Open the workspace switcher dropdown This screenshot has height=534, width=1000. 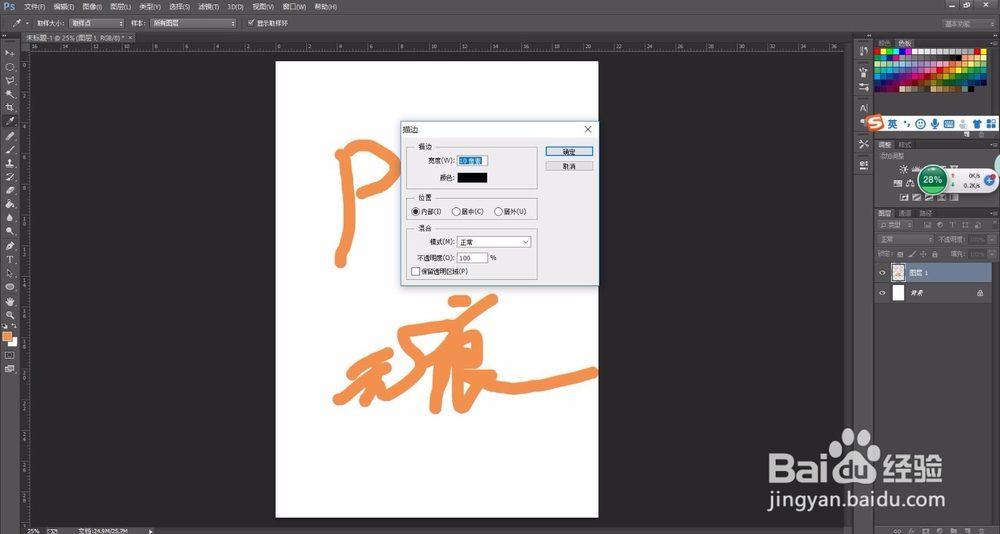tap(969, 24)
